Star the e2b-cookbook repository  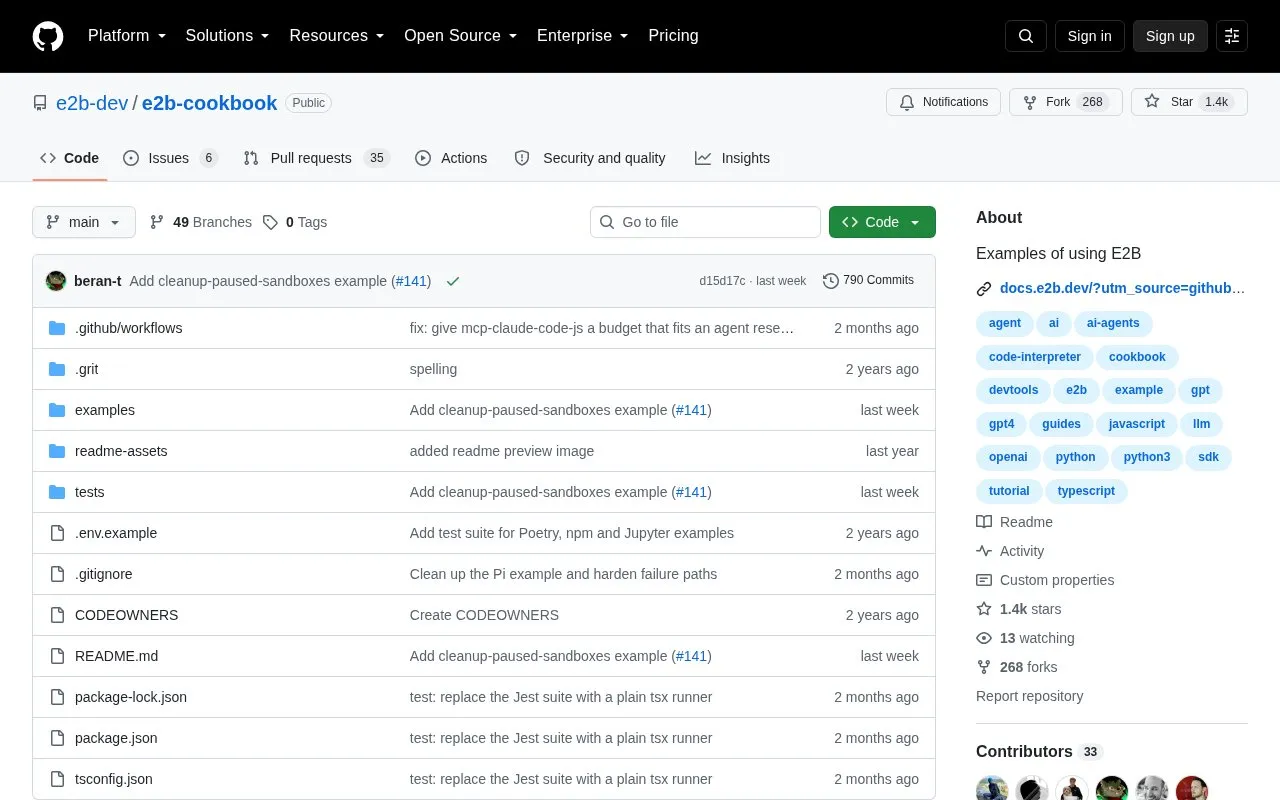(x=1189, y=102)
